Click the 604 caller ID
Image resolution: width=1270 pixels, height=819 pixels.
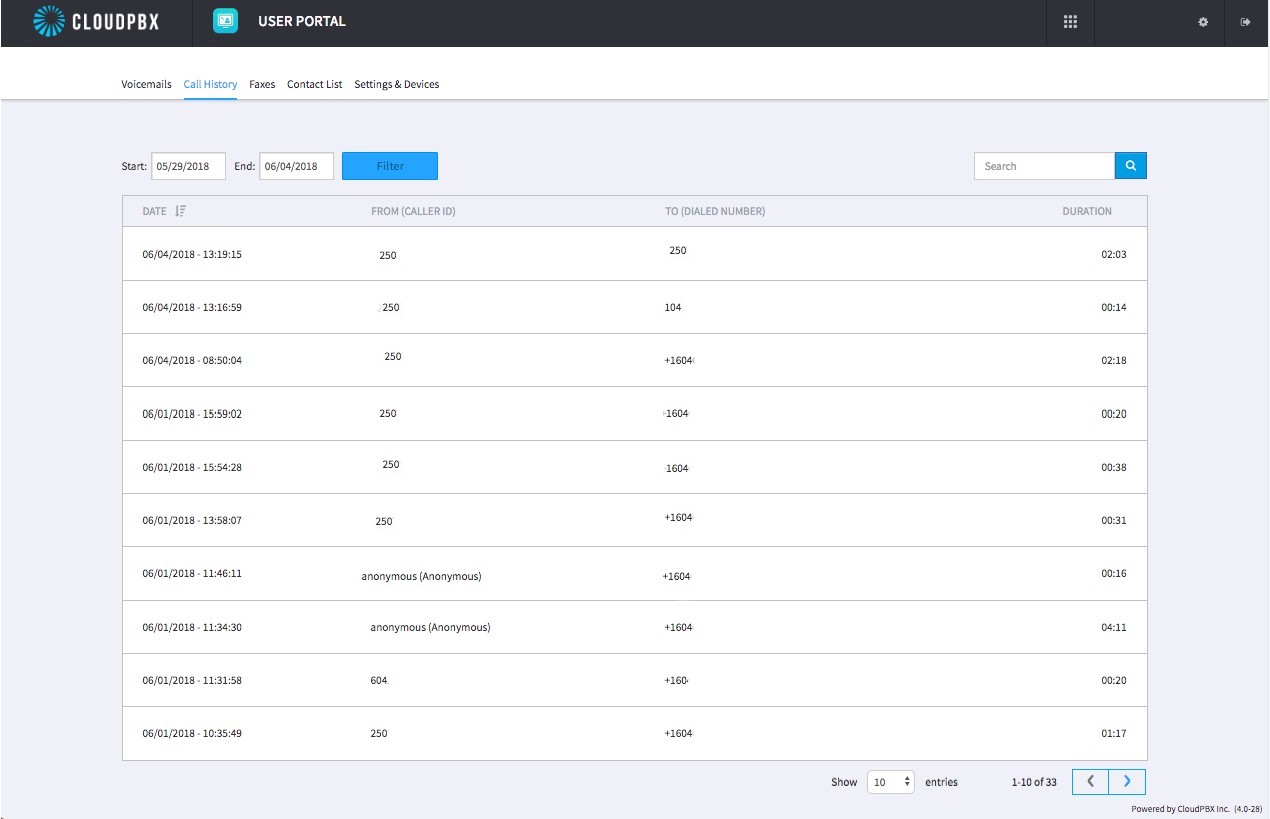pyautogui.click(x=379, y=680)
